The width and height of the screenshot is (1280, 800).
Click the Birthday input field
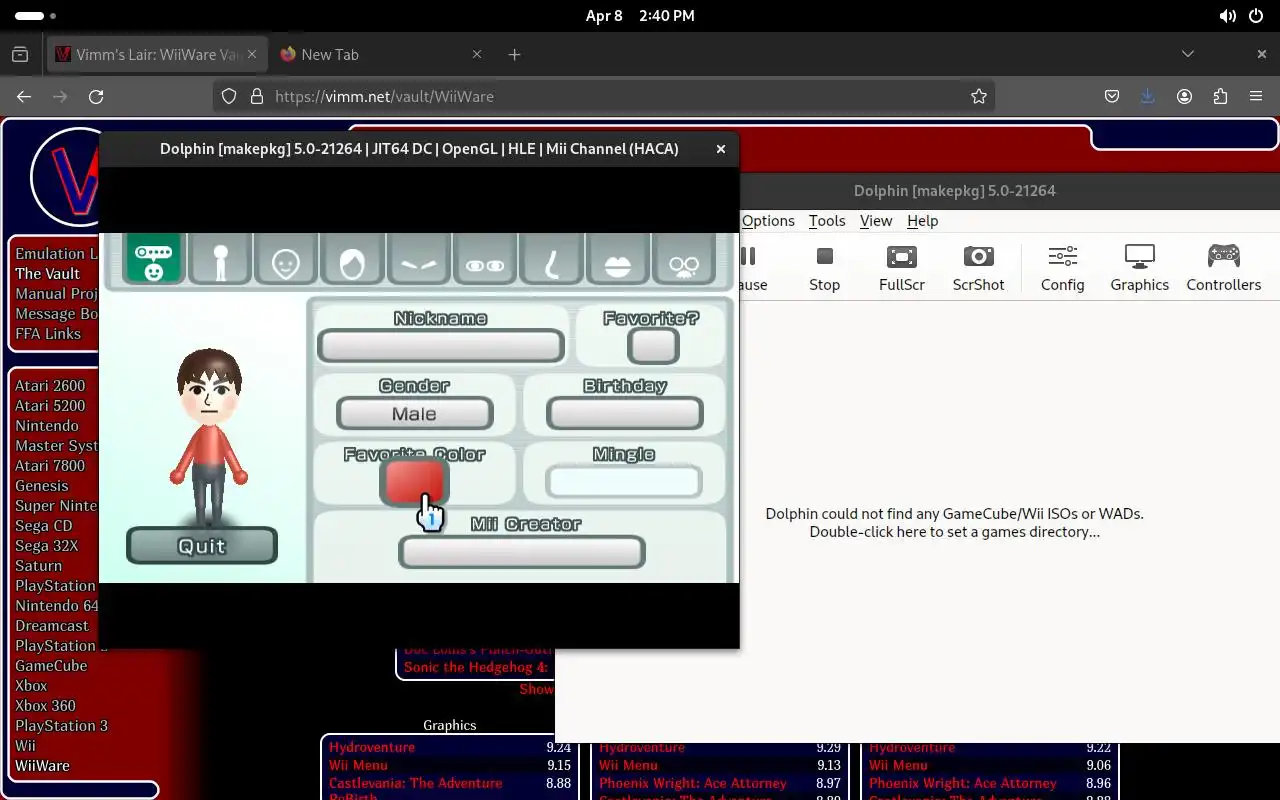[x=624, y=413]
